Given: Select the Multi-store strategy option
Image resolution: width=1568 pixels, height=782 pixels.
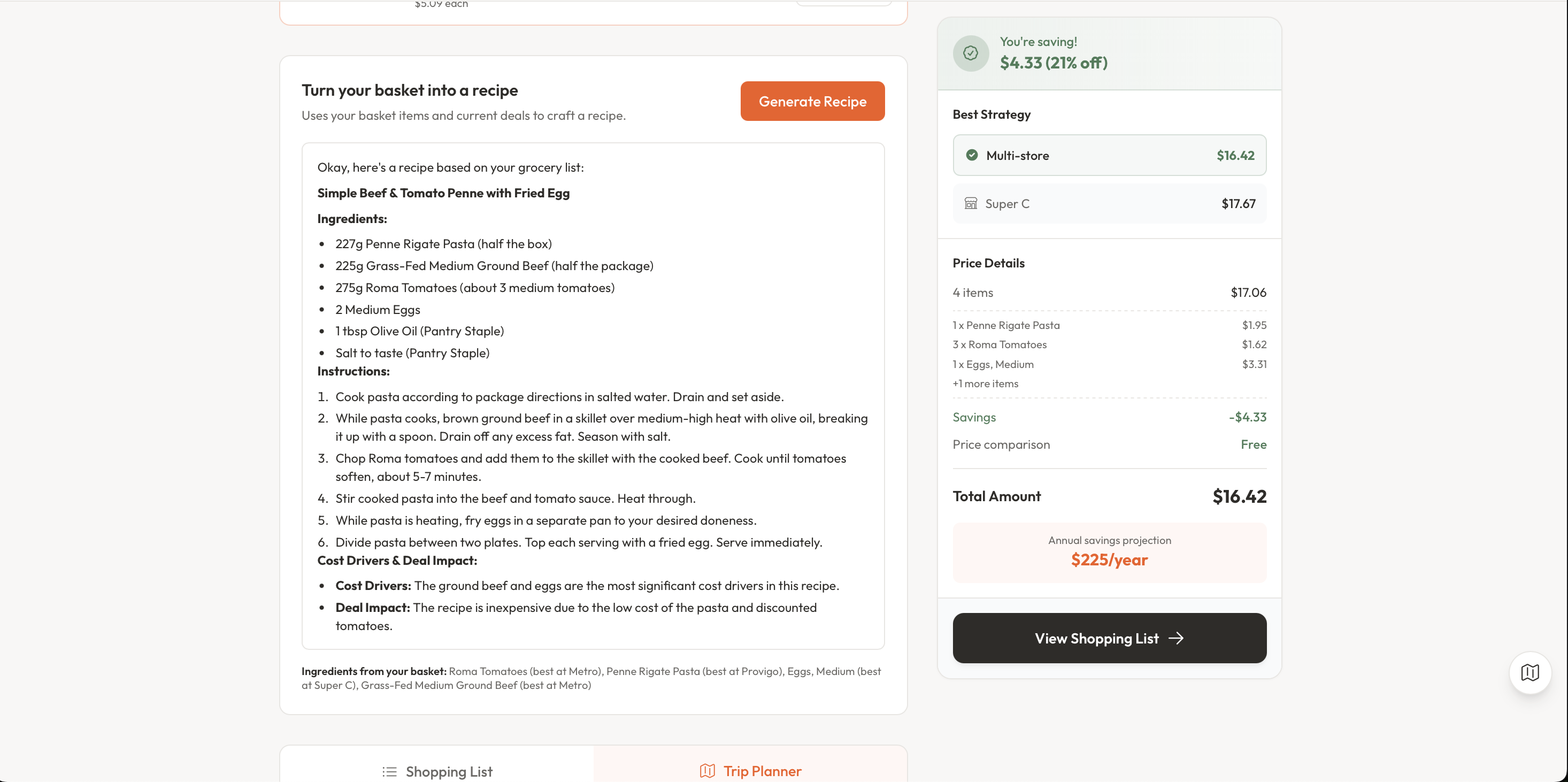Looking at the screenshot, I should coord(1109,155).
